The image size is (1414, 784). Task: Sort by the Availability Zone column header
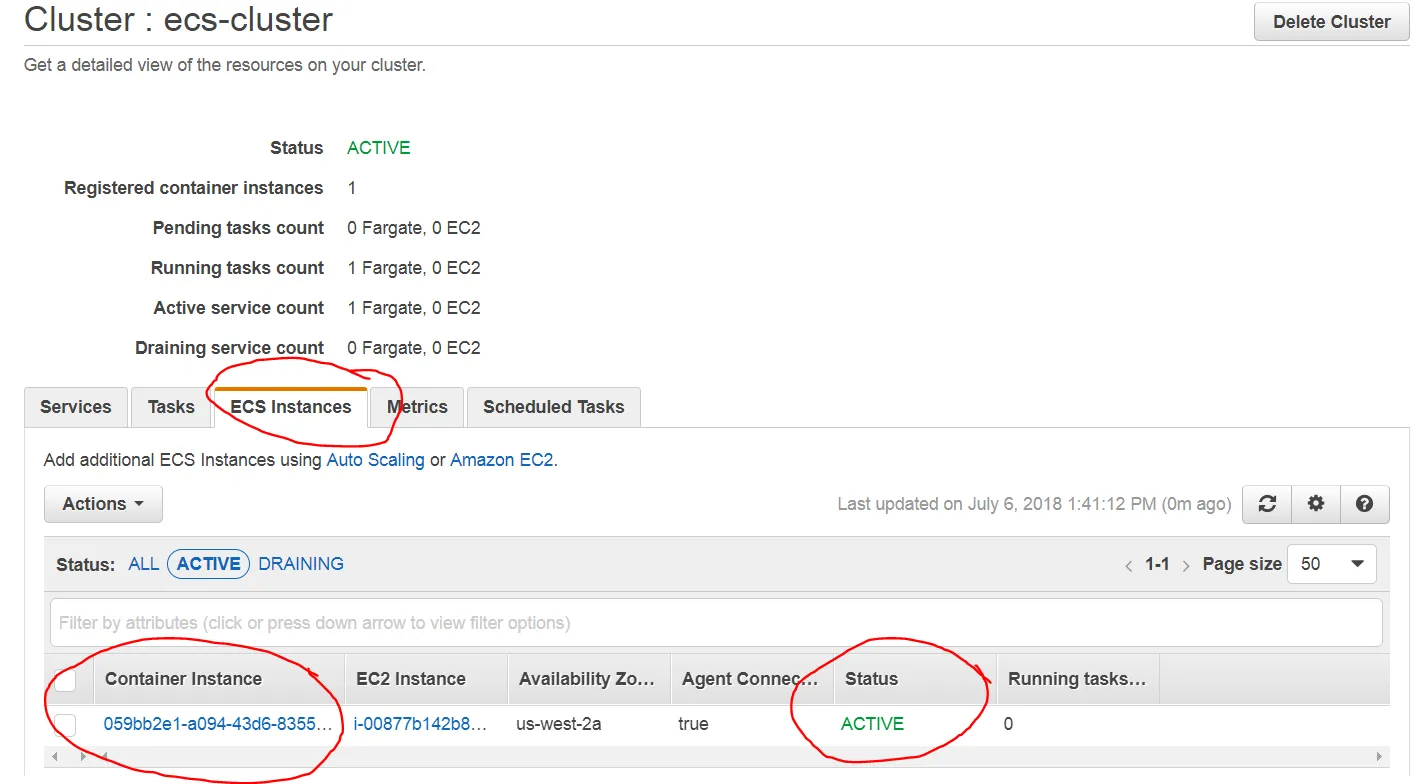[x=587, y=679]
